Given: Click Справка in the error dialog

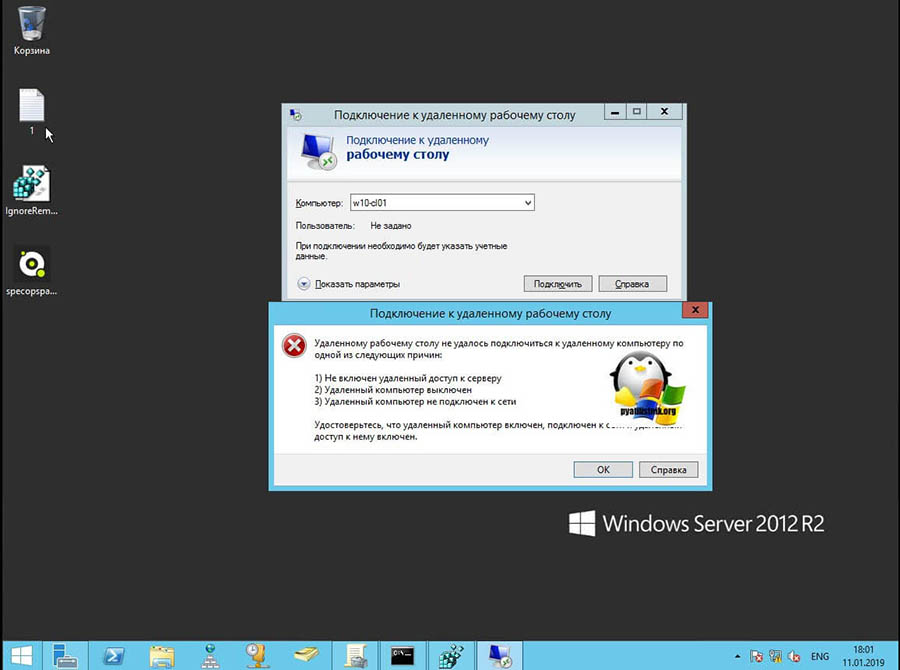Looking at the screenshot, I should (x=668, y=469).
